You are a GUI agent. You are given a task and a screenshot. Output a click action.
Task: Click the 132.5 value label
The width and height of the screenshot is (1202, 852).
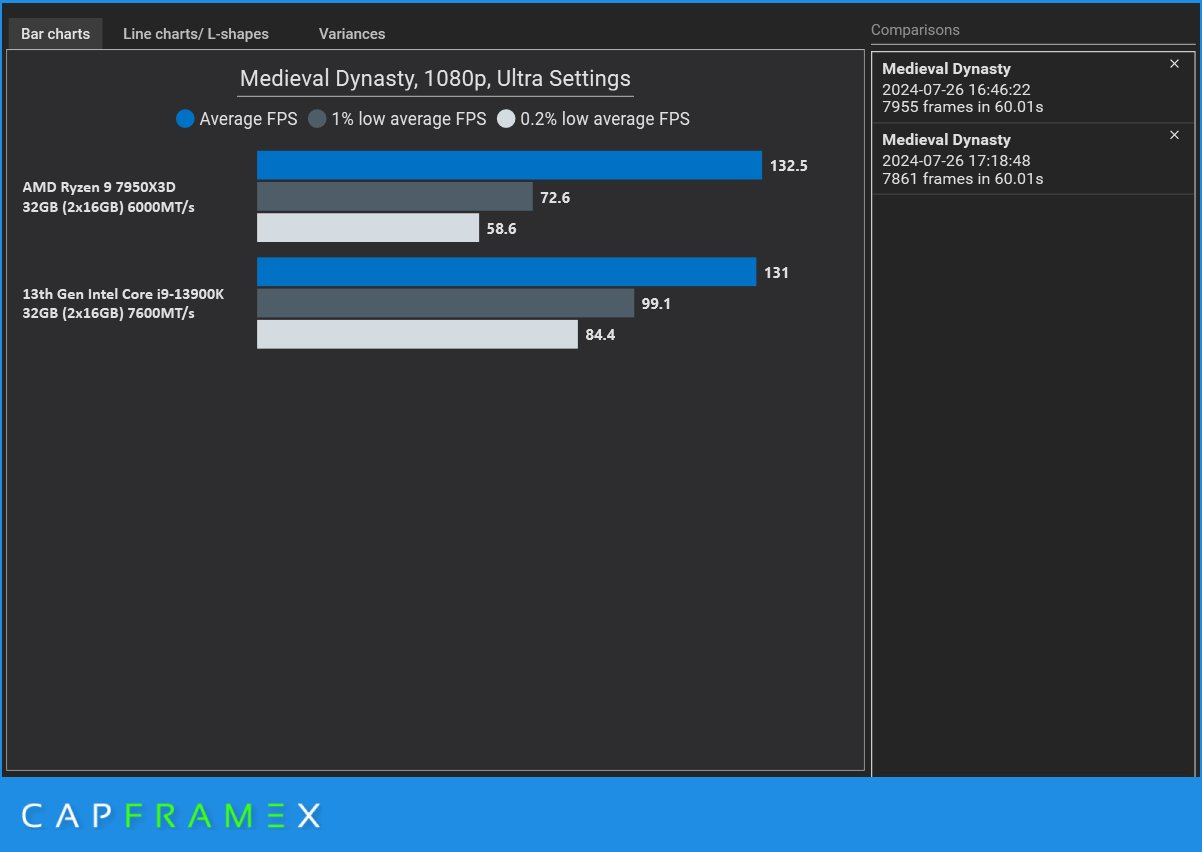pos(789,166)
